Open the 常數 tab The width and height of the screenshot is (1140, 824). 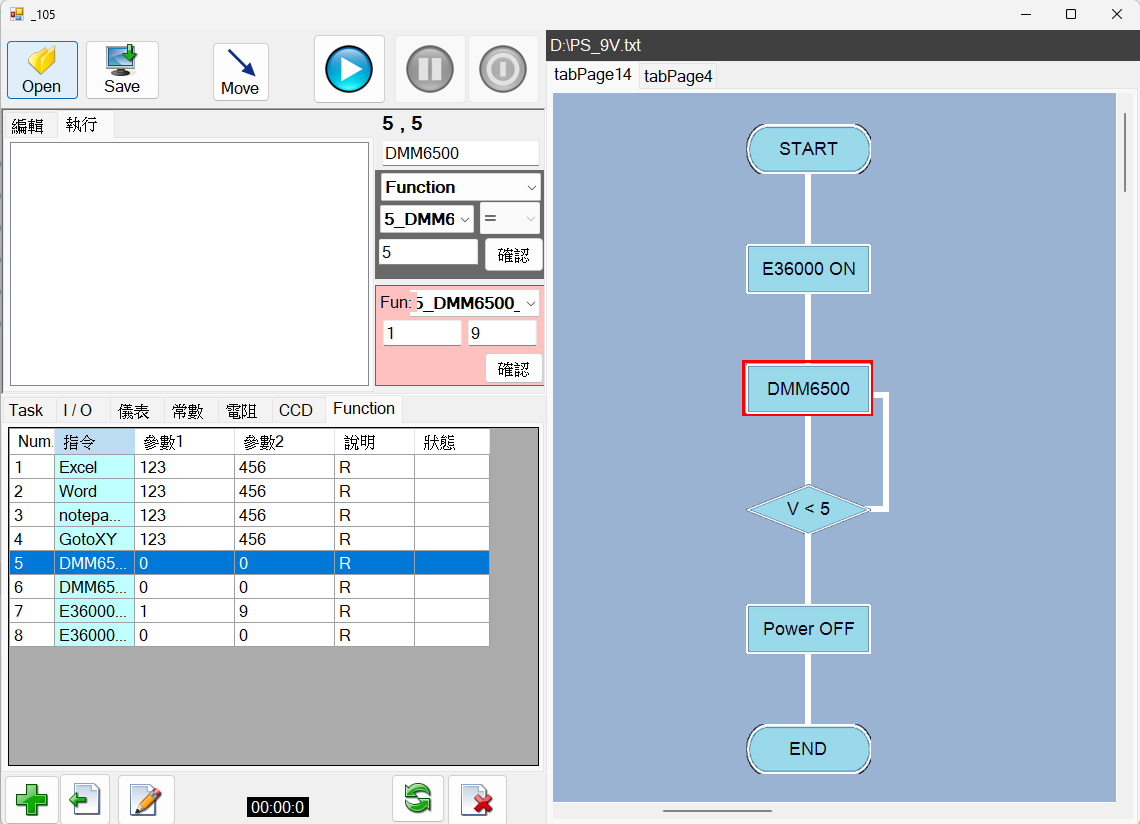point(188,411)
